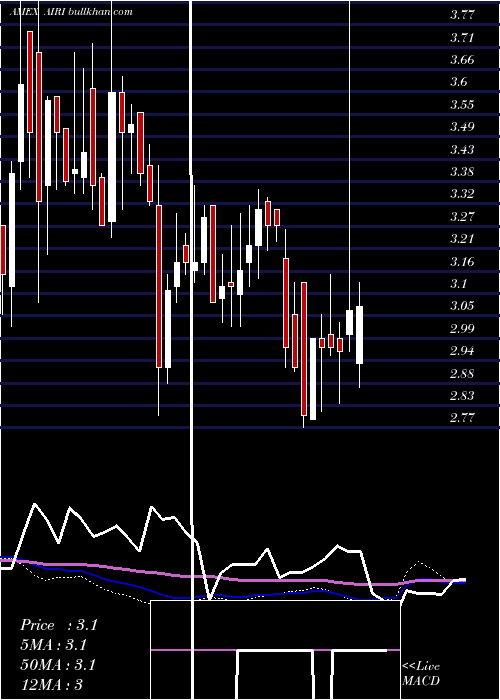The image size is (500, 700).
Task: Select the 12MA : 3 readout
Action: (x=52, y=685)
